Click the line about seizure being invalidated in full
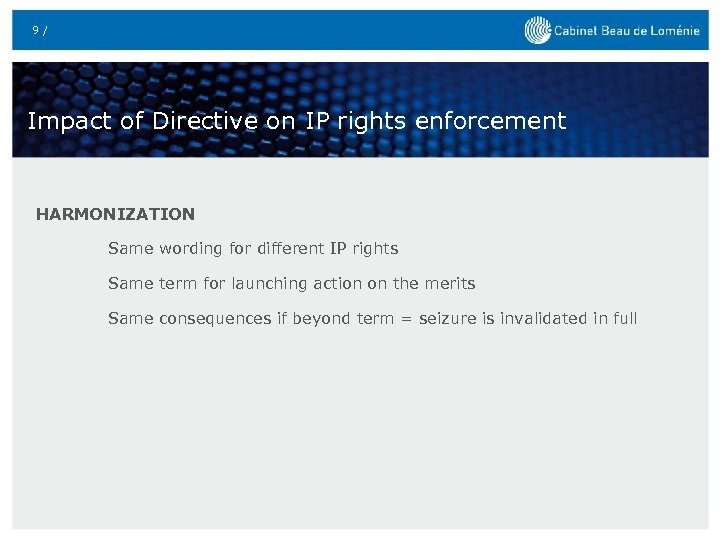Screen dimensions: 720x540 click(x=372, y=318)
